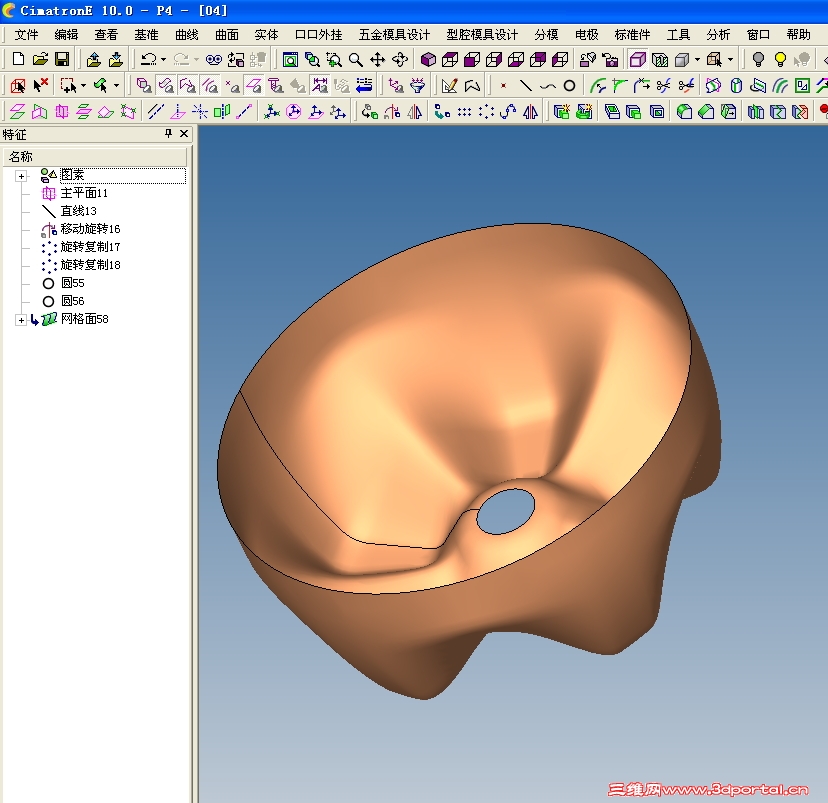Toggle the curve selection filter icon

(210, 86)
